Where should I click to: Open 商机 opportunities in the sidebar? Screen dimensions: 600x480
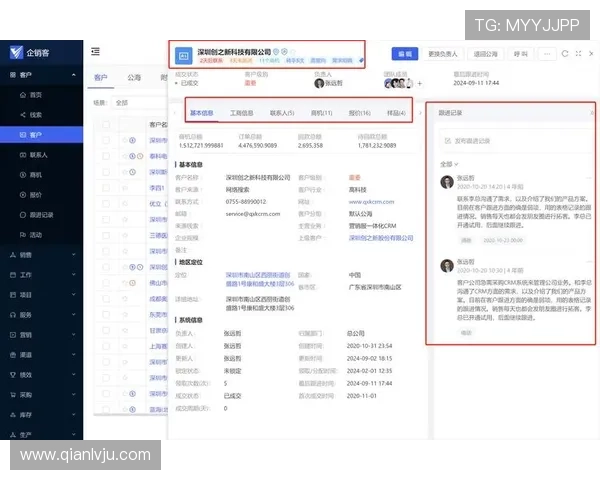(36, 175)
